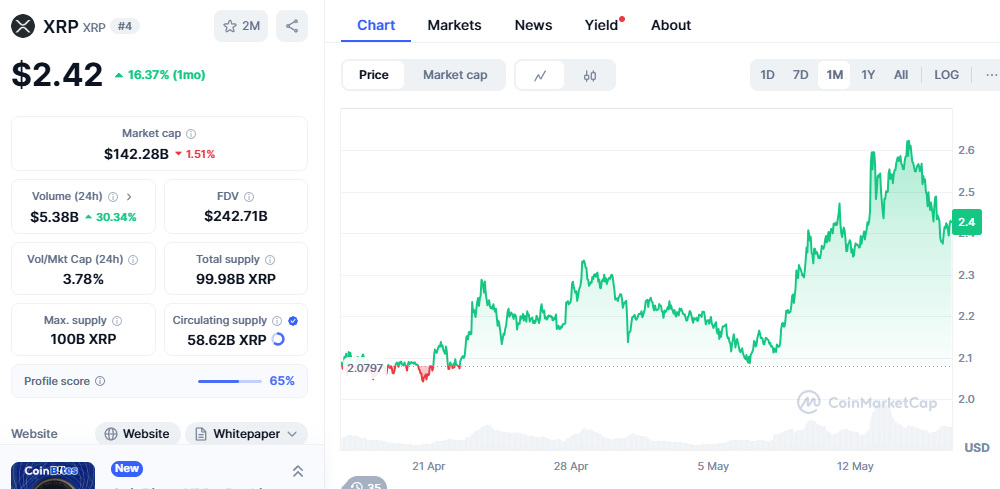Open the Chart tab
The height and width of the screenshot is (489, 1000).
coord(376,26)
